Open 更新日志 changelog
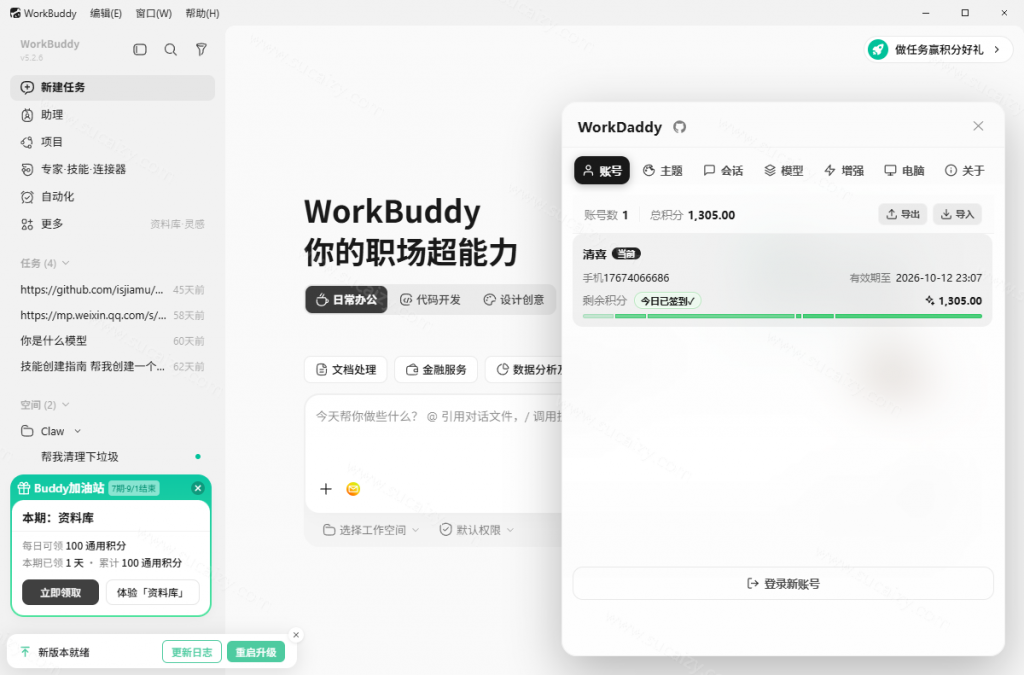Screen dimensions: 1024x675 coord(191,652)
